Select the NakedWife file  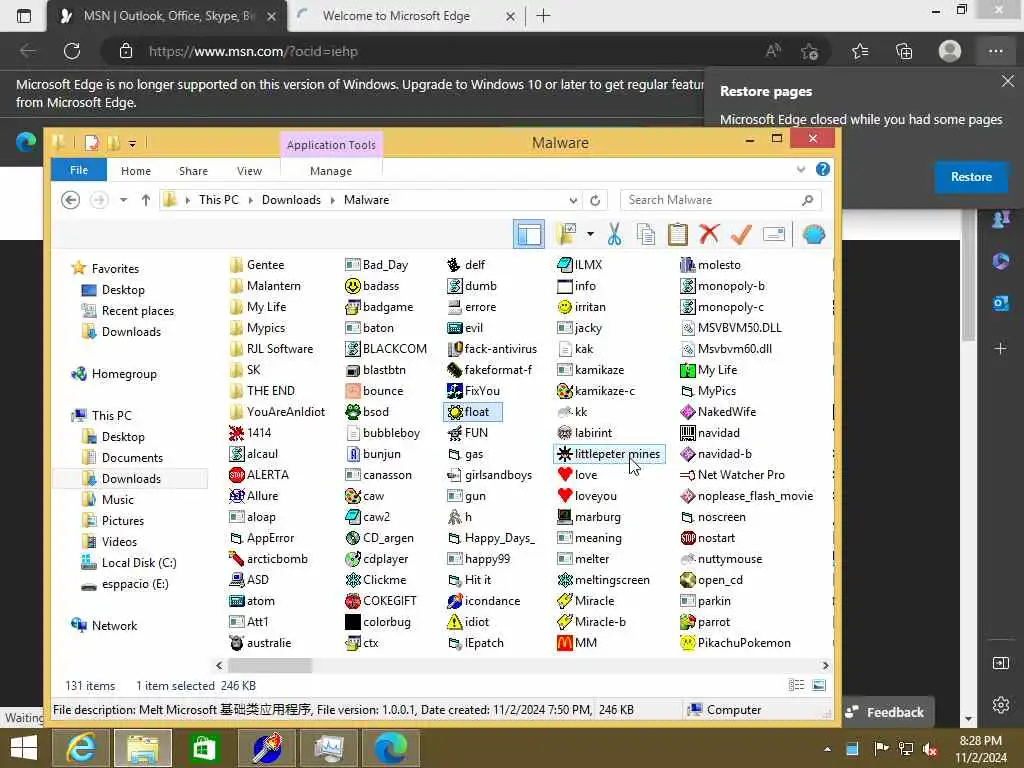(x=718, y=411)
